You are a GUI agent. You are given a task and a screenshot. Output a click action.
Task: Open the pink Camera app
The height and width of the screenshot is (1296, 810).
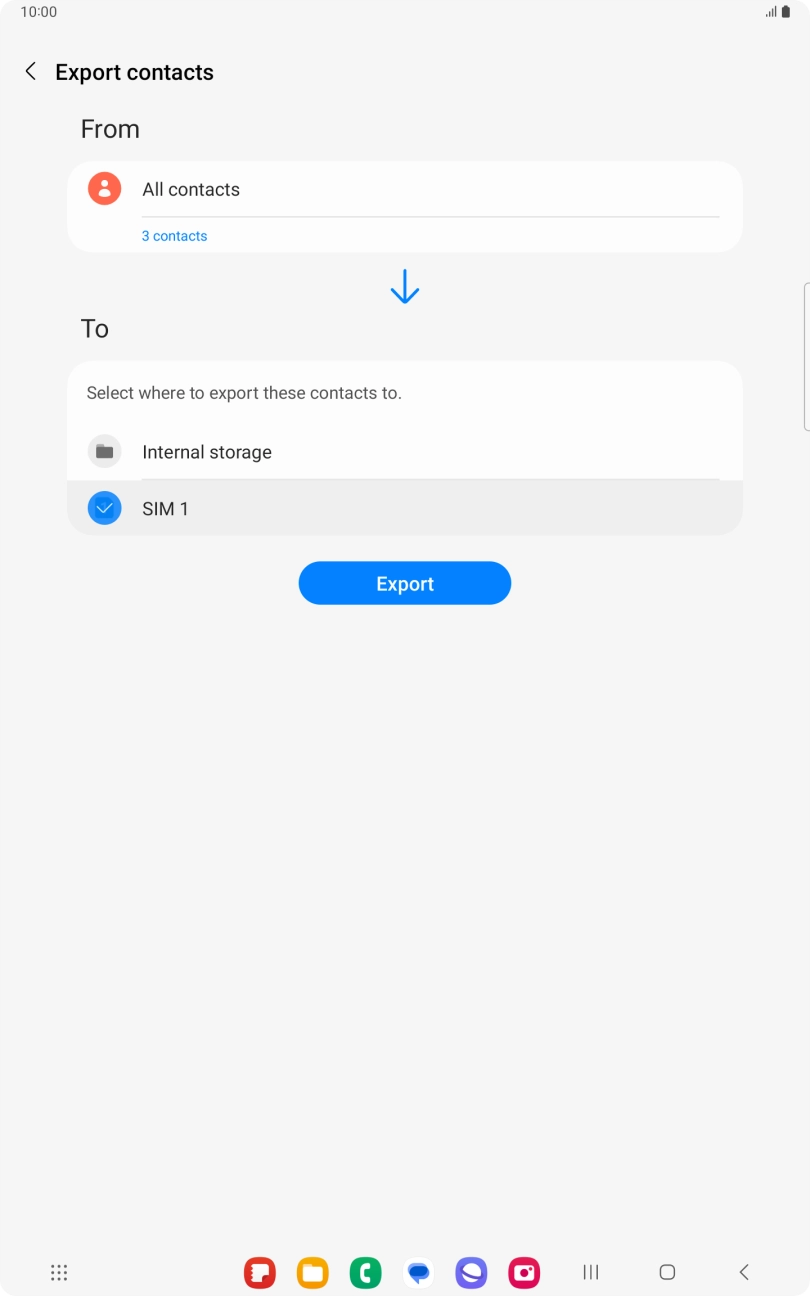pyautogui.click(x=524, y=1272)
